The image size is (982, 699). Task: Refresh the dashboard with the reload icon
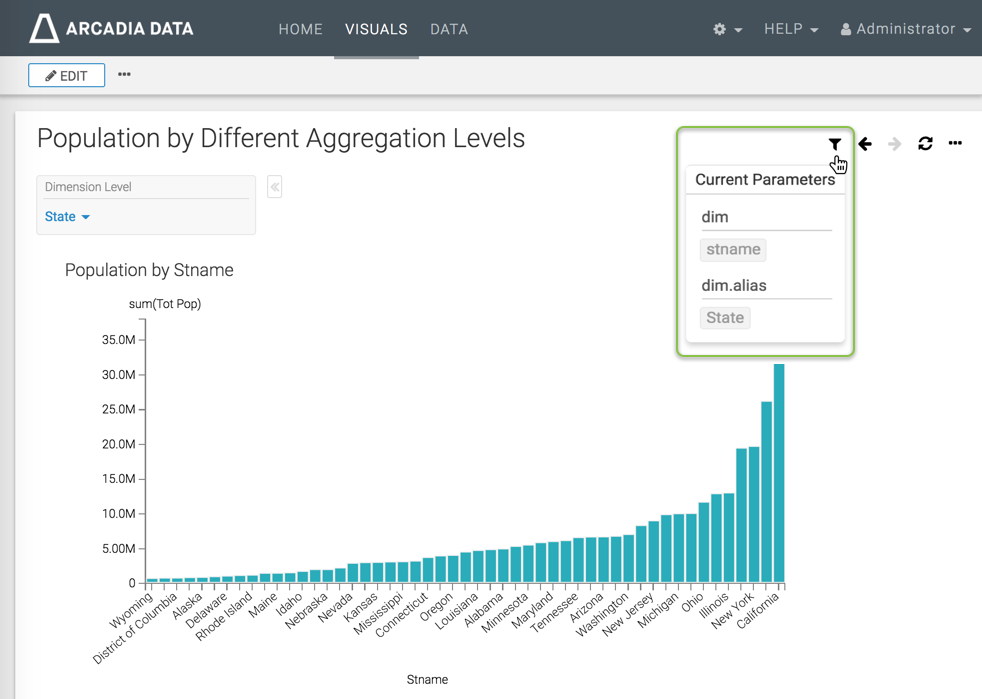click(x=925, y=144)
